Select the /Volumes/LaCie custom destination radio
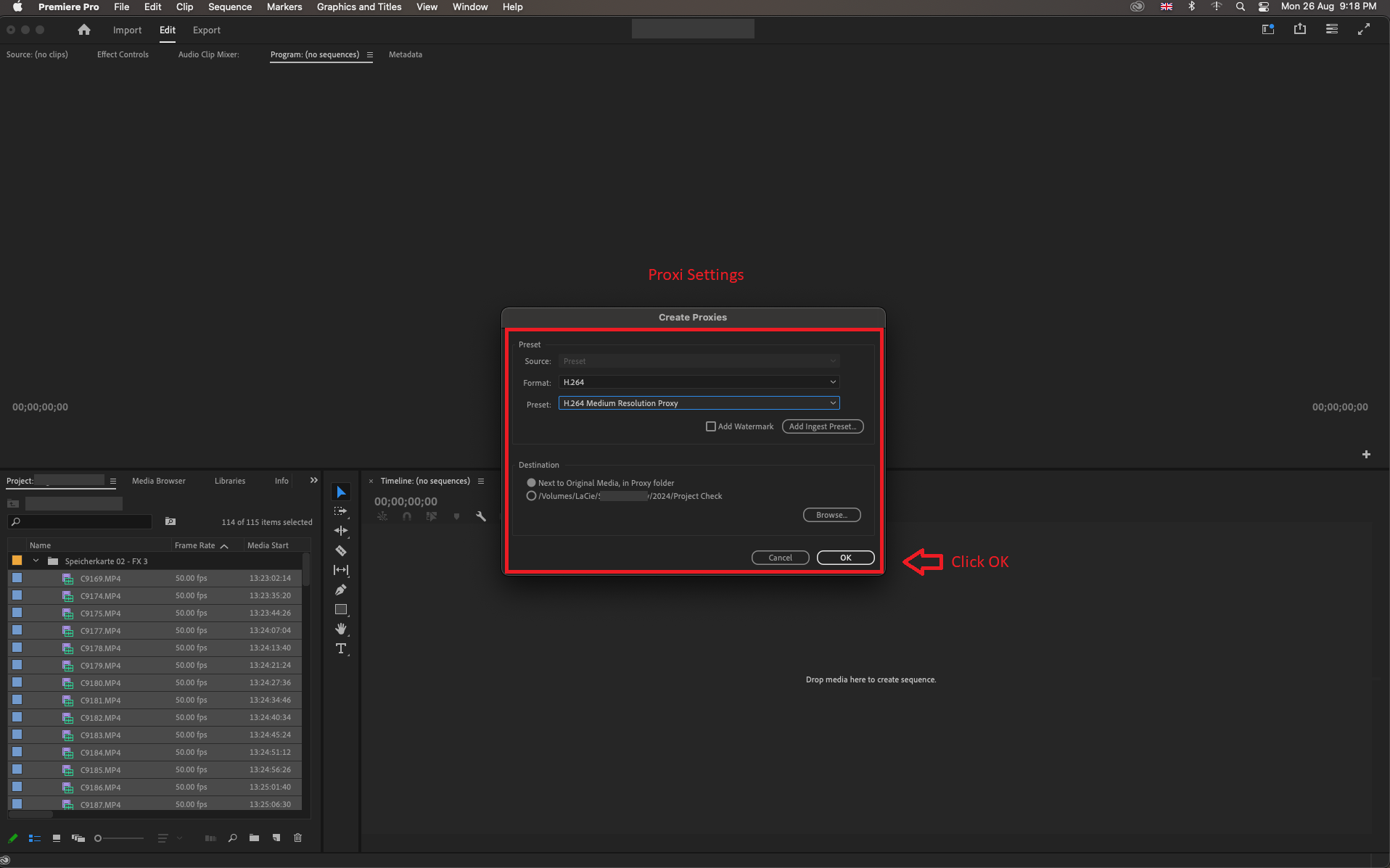This screenshot has height=868, width=1390. [532, 496]
